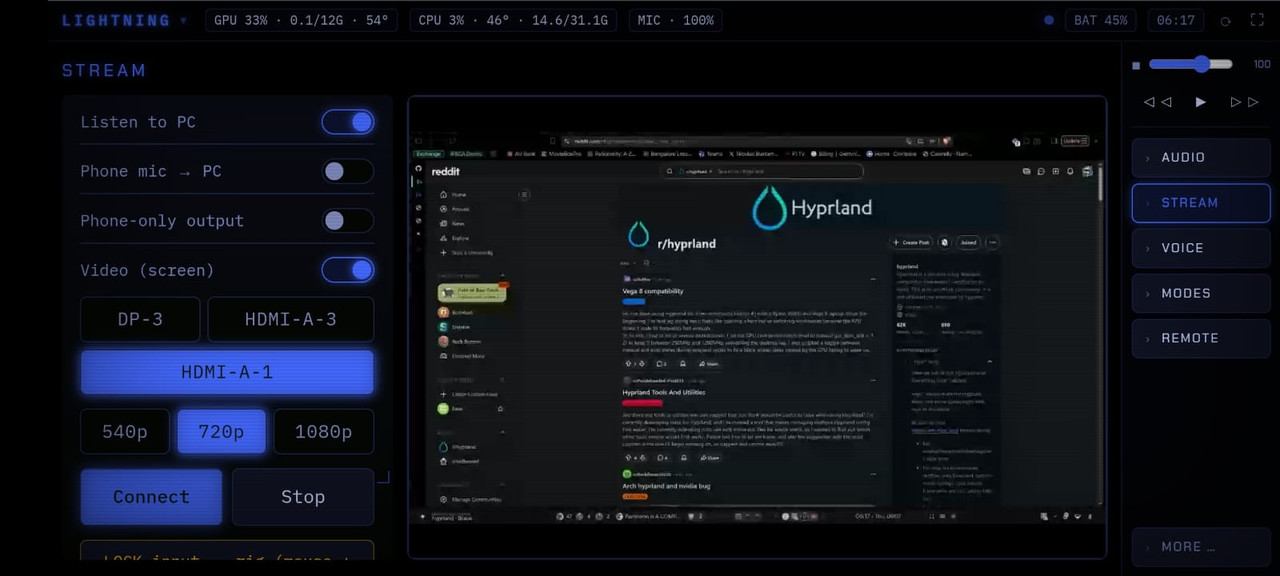Open Popular in reddit sidebar

[x=454, y=209]
